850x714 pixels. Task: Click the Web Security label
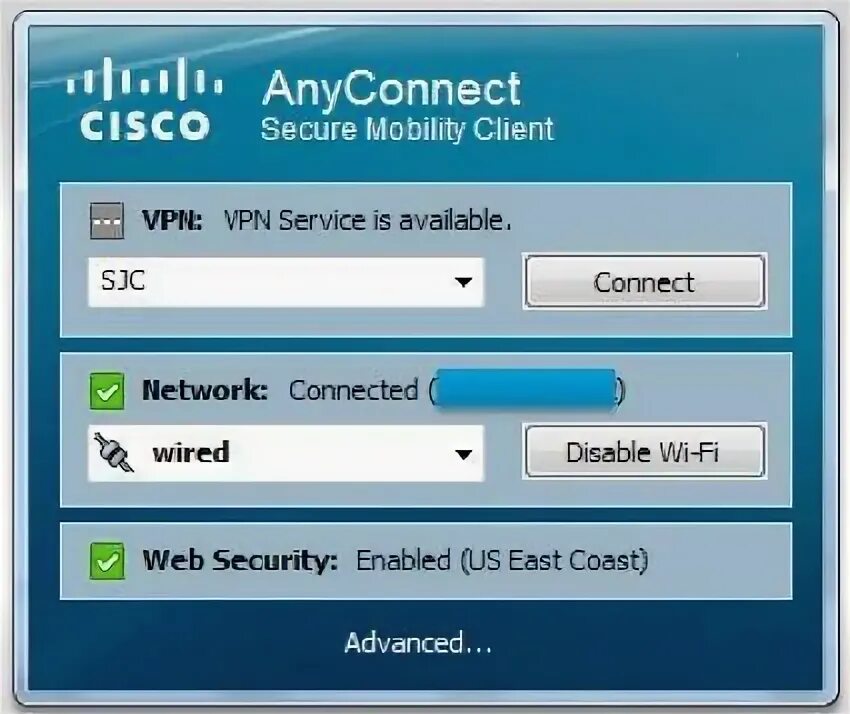tap(240, 561)
